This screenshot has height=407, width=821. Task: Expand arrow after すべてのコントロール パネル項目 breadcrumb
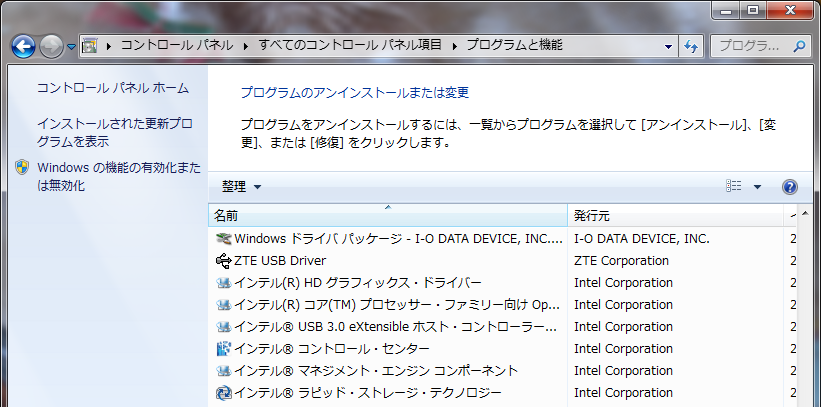[454, 46]
